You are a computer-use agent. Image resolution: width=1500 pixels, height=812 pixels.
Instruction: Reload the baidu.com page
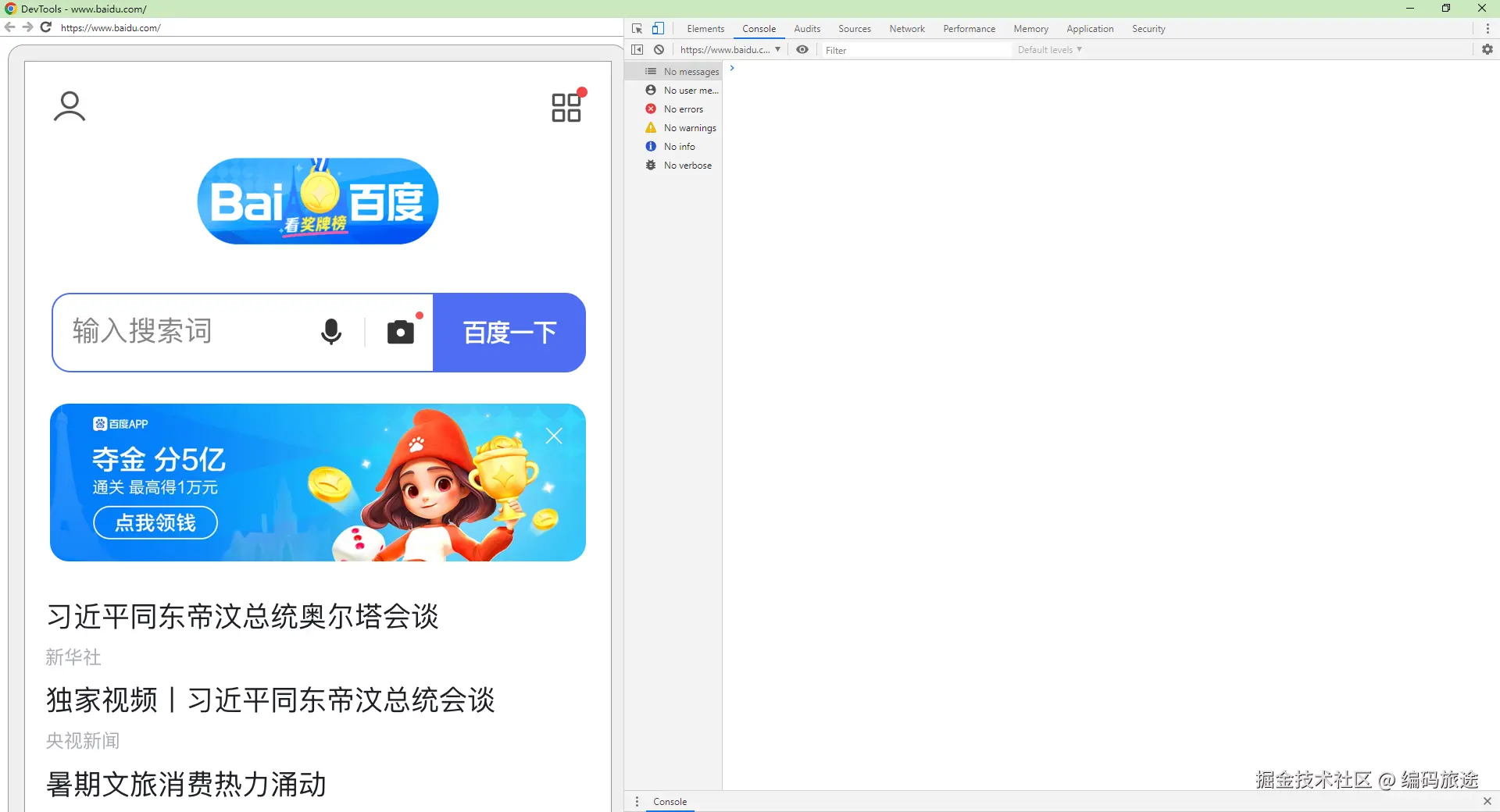(46, 27)
